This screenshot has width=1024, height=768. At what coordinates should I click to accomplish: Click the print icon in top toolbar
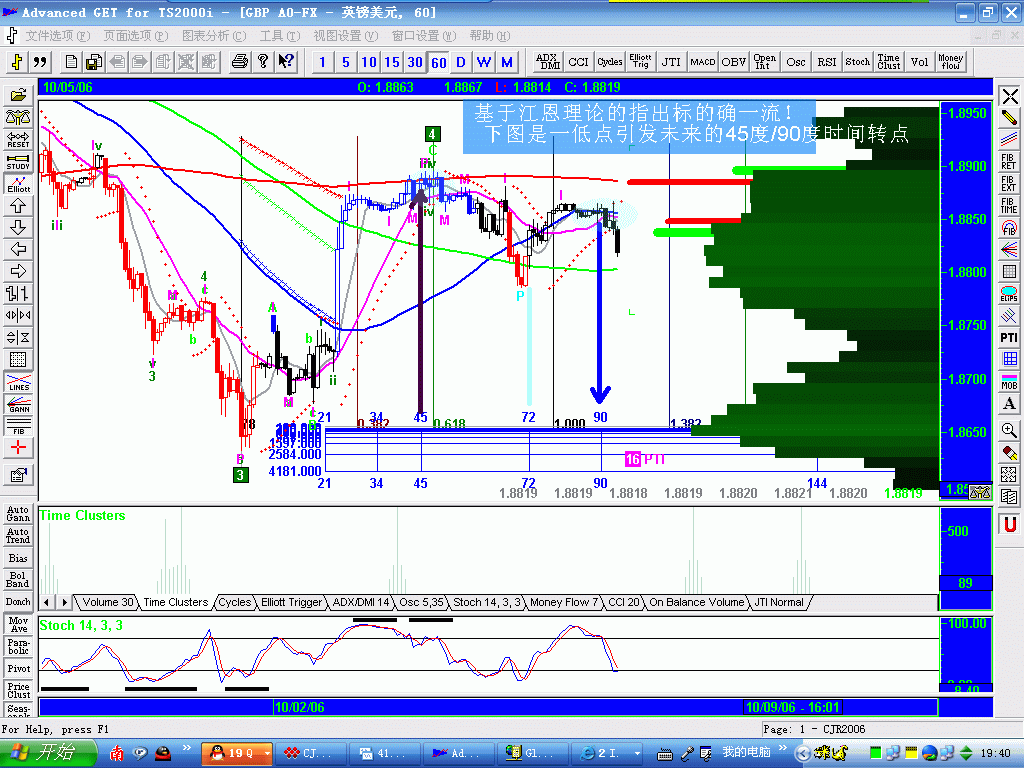(240, 62)
